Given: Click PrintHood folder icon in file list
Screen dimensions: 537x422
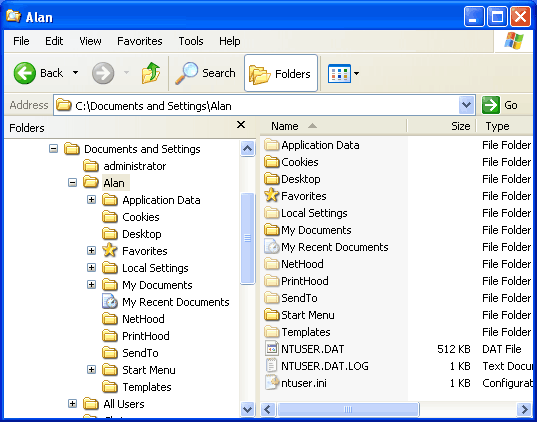Looking at the screenshot, I should (272, 281).
